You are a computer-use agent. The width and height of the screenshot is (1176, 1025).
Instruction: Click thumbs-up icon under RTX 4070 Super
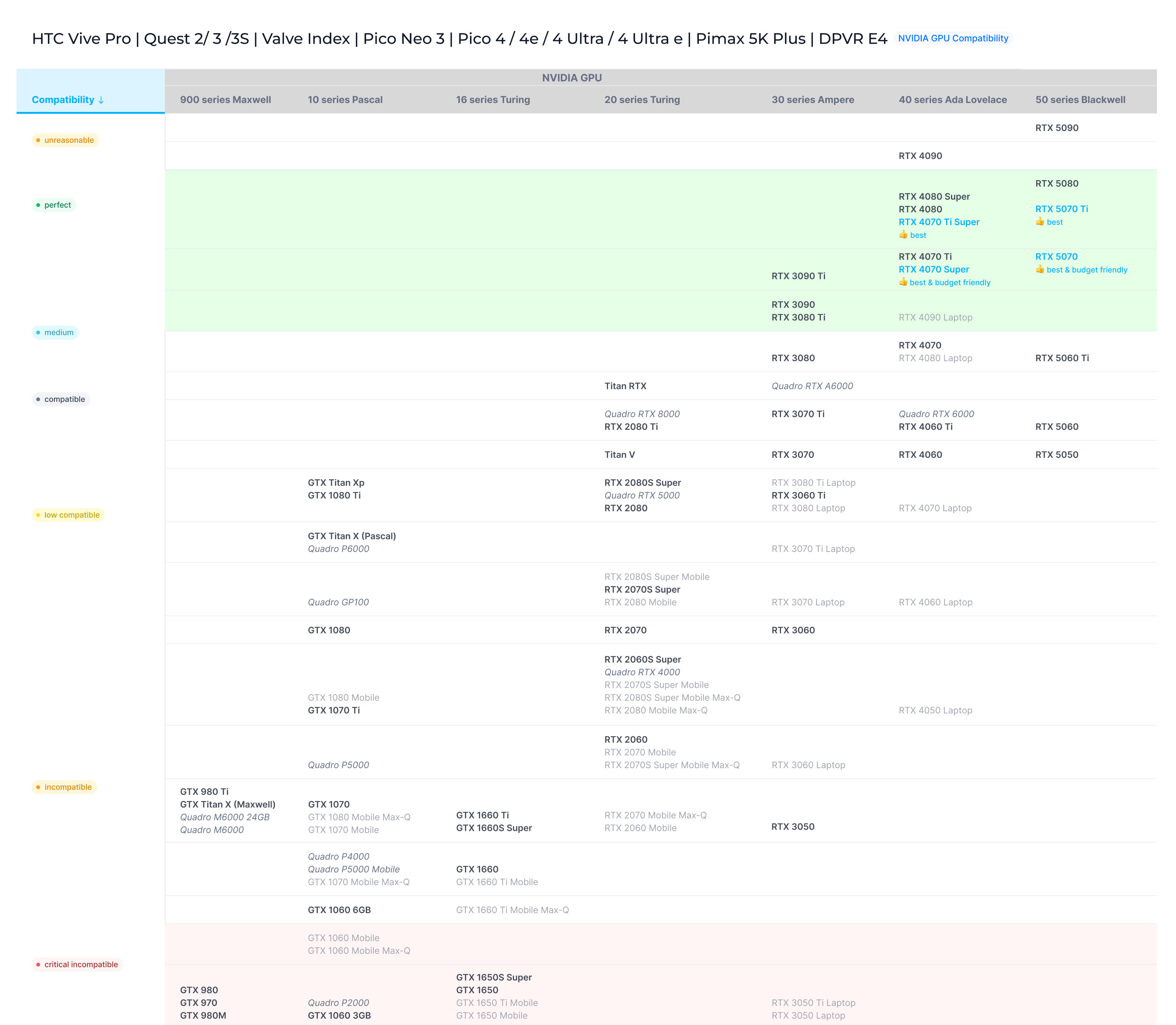coord(904,282)
